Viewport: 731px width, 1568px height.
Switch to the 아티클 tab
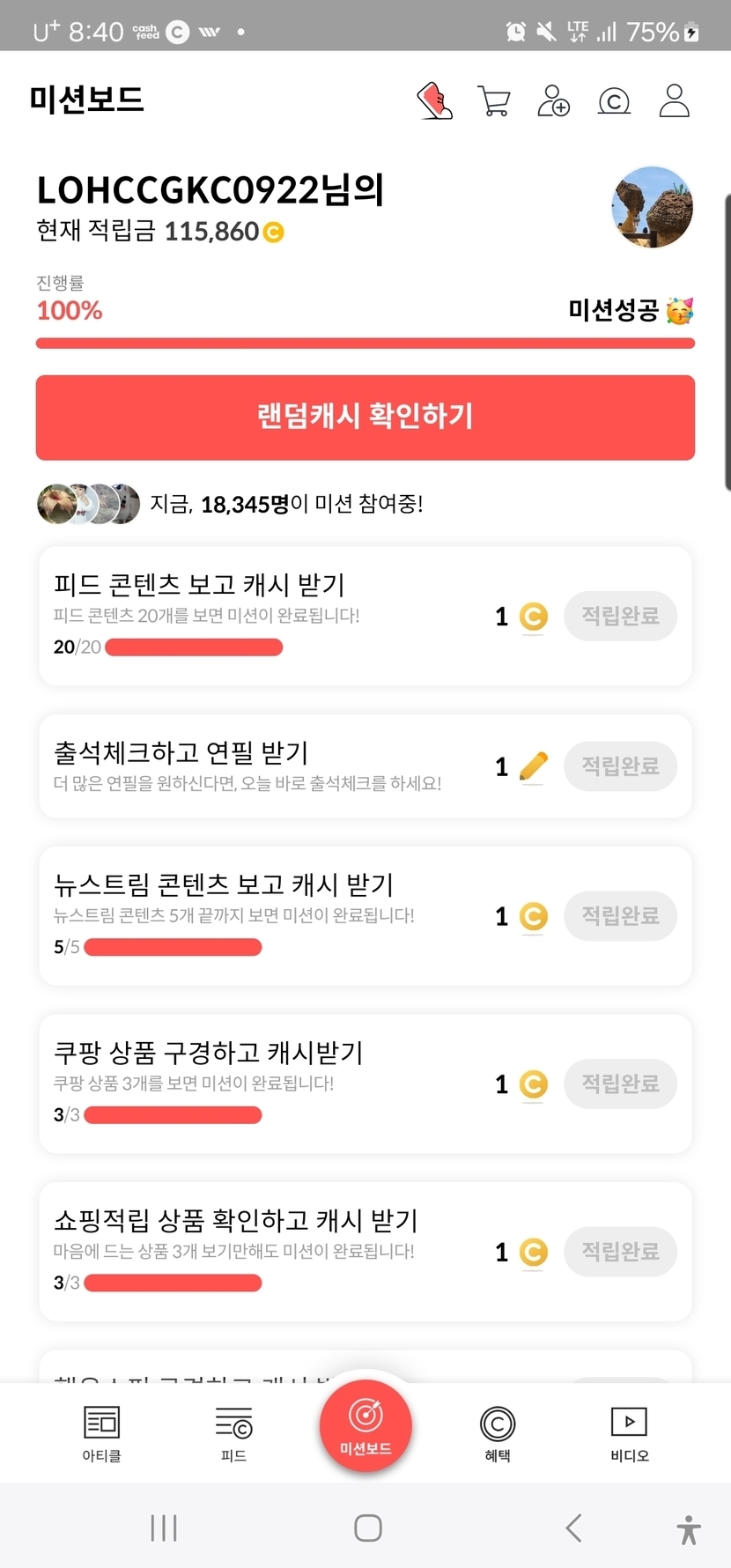(x=101, y=1433)
